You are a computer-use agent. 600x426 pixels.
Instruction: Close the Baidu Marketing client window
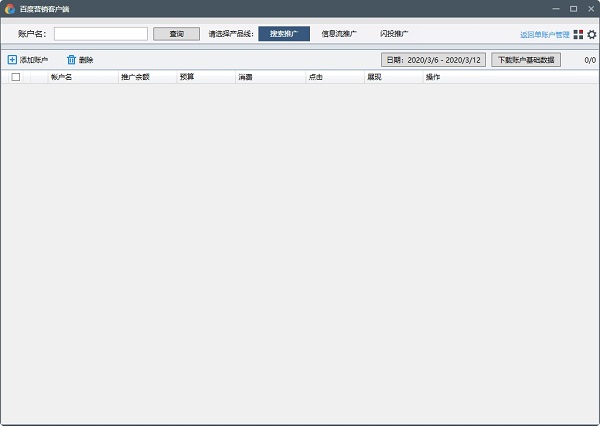[591, 8]
